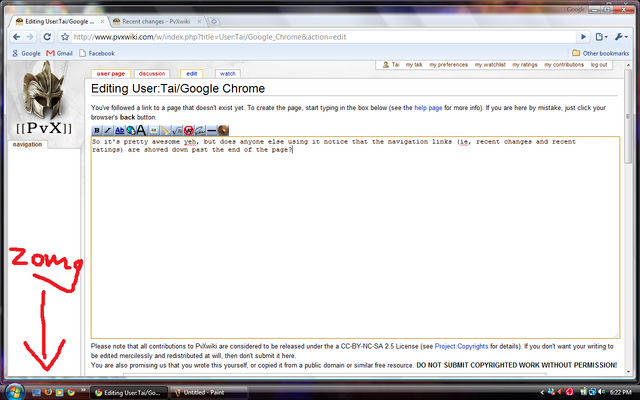The height and width of the screenshot is (400, 640).
Task: Switch to the Recent changes - PvXwiki tab
Action: [156, 21]
